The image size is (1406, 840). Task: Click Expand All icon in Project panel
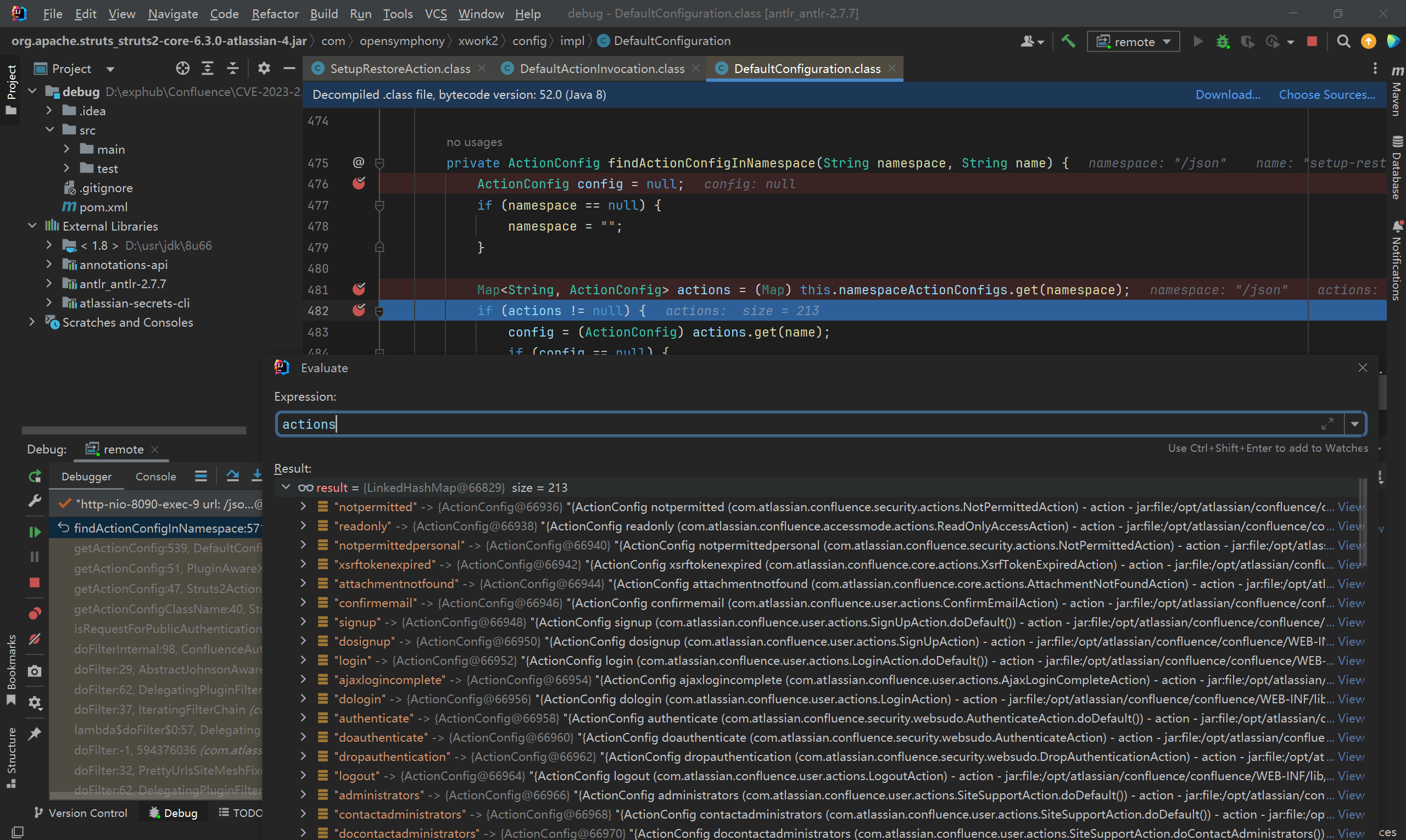click(208, 69)
